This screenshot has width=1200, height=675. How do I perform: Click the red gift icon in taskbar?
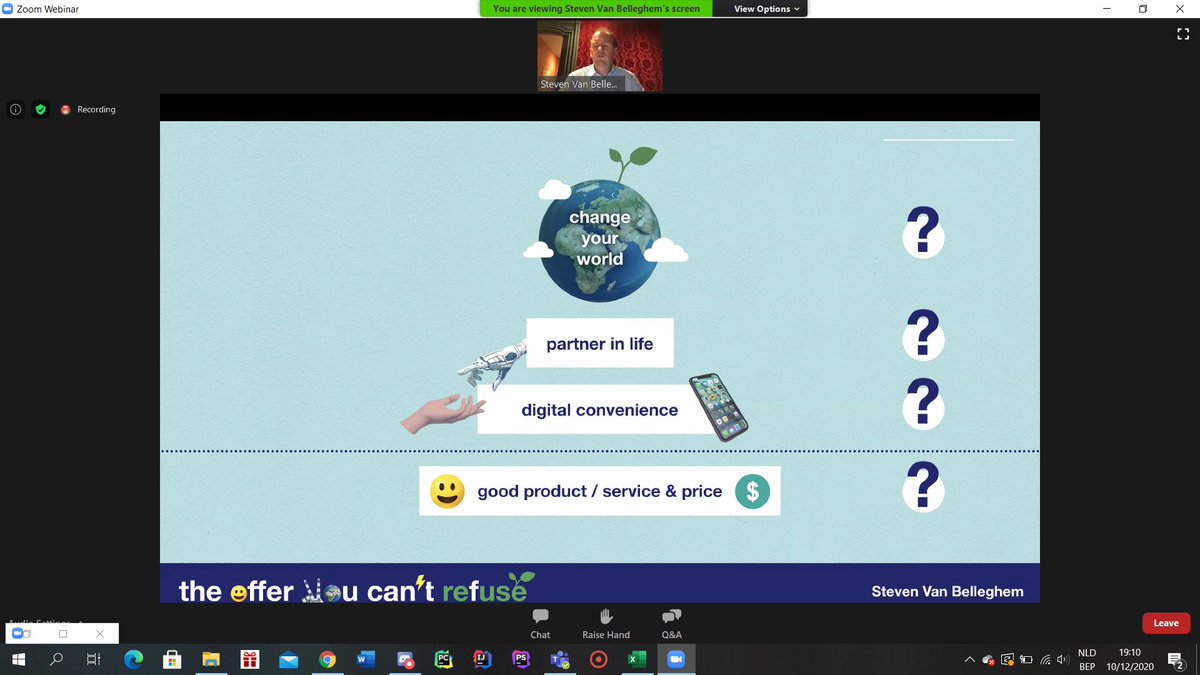pos(249,659)
